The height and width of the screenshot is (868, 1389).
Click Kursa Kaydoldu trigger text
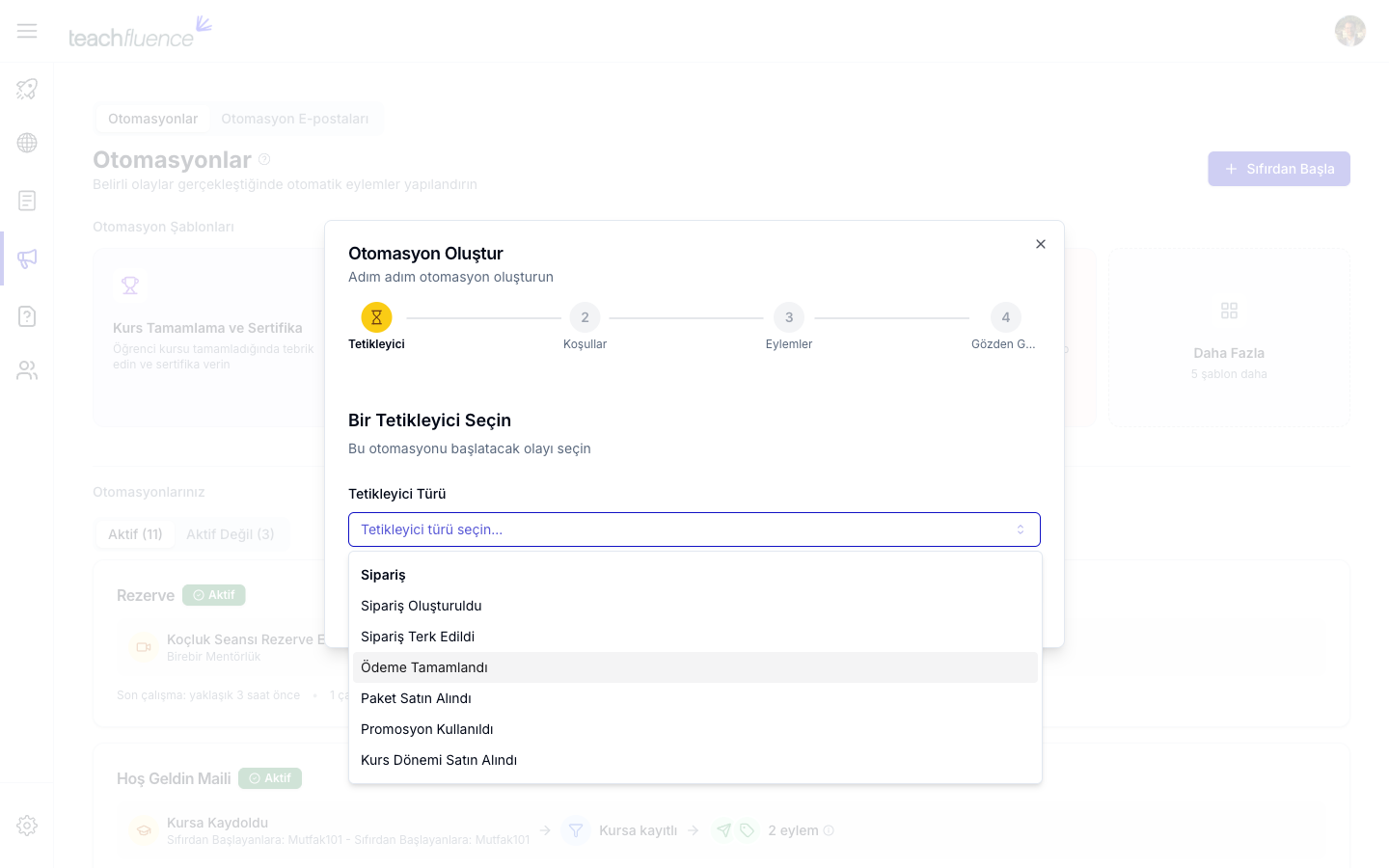click(x=217, y=823)
